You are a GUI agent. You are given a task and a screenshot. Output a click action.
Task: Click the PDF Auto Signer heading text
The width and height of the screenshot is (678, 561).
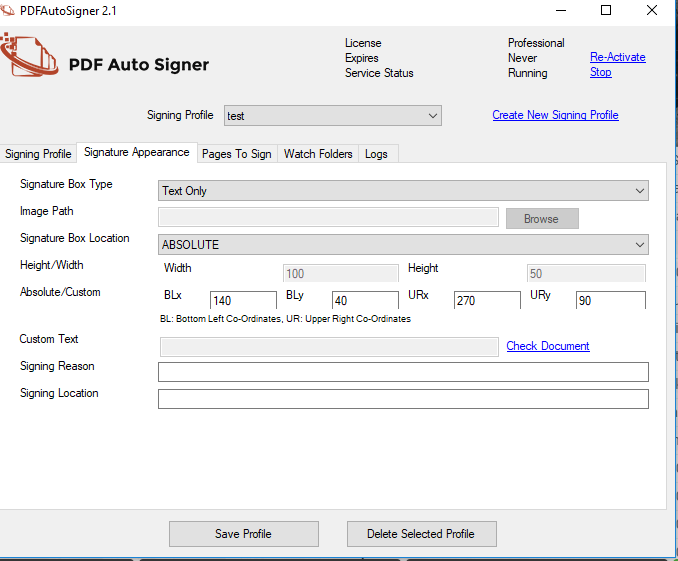point(139,65)
